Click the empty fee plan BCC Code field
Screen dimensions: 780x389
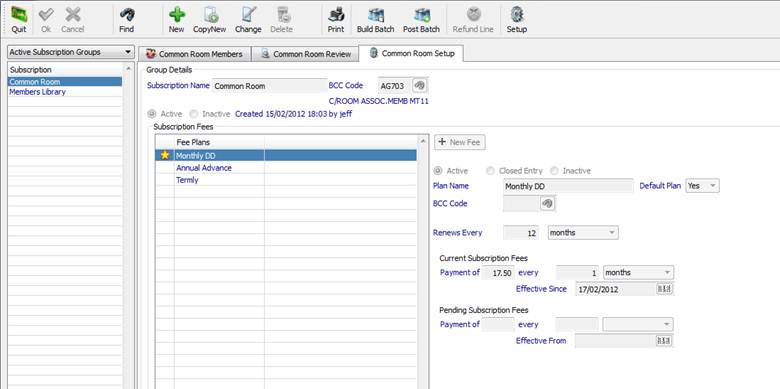[x=521, y=203]
